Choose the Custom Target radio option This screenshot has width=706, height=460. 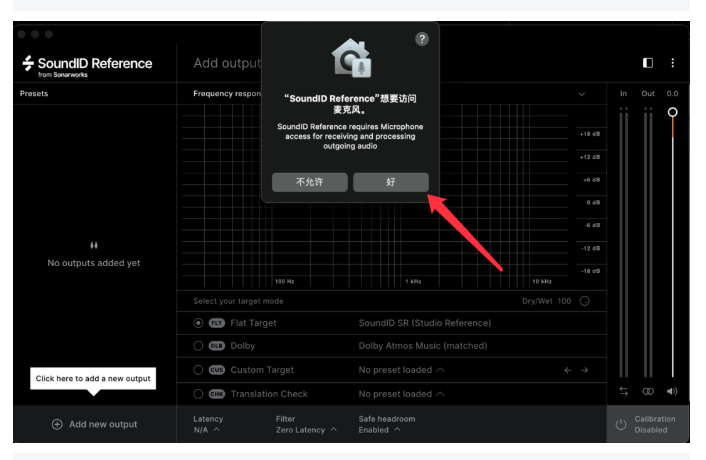198,370
